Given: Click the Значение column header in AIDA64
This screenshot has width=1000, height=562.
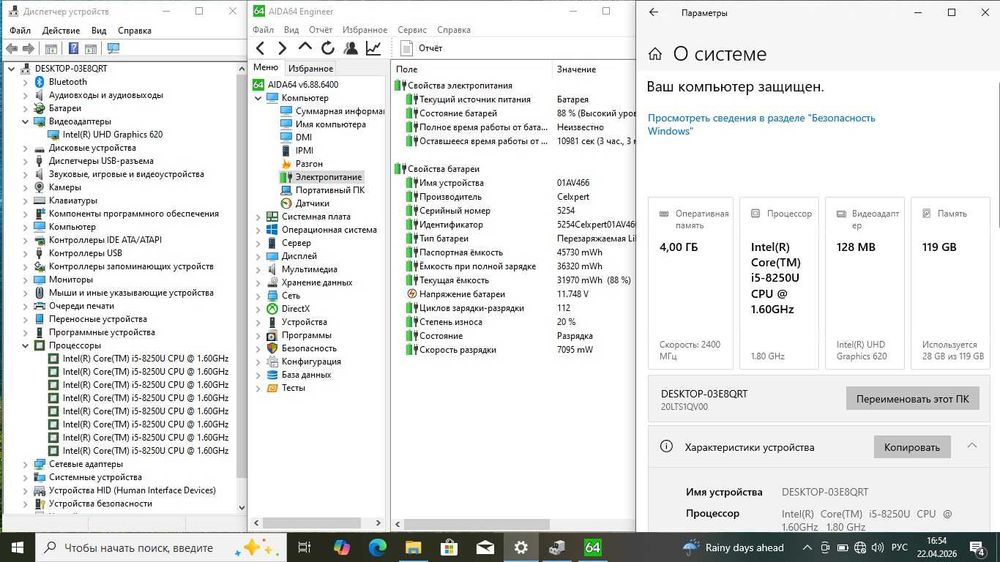Looking at the screenshot, I should [593, 69].
